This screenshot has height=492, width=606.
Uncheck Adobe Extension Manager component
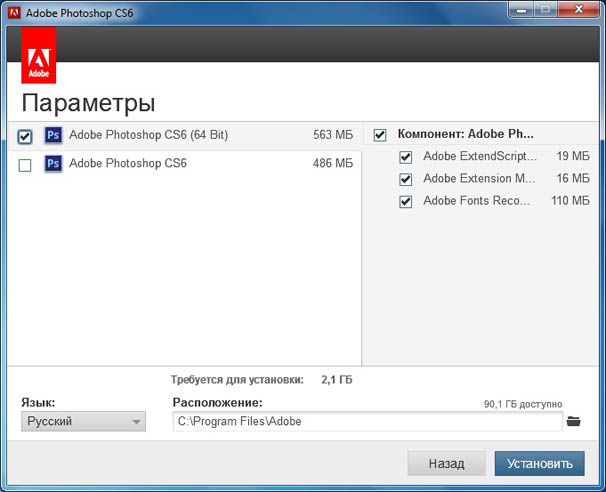[x=405, y=179]
